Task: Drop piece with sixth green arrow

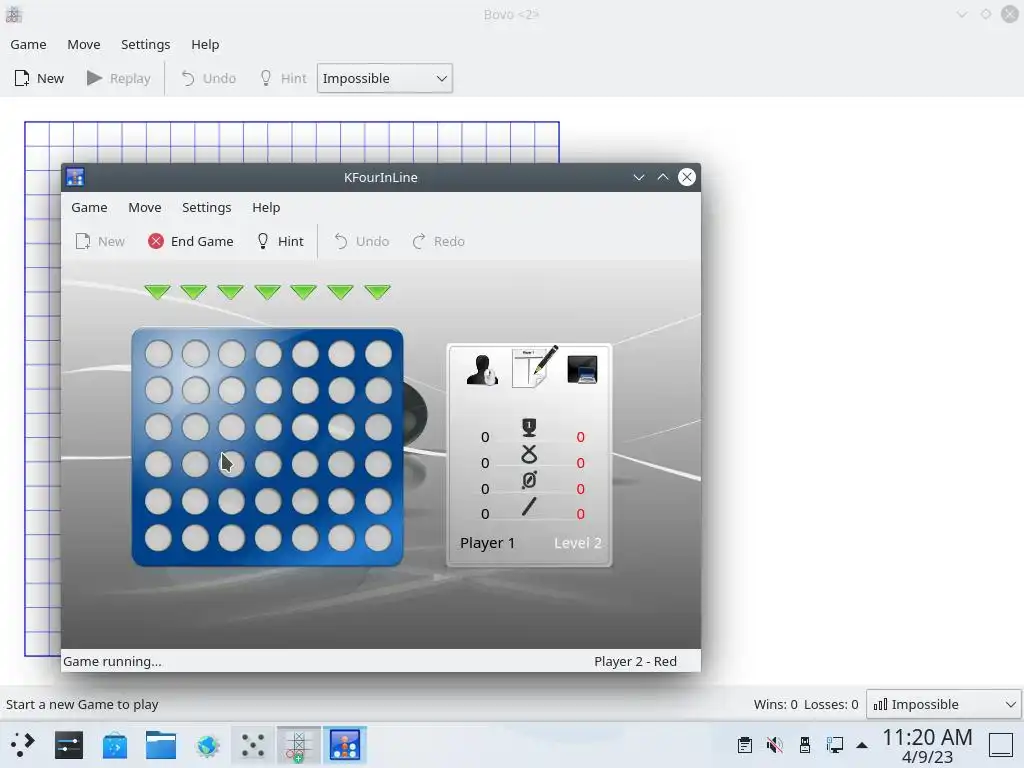Action: pyautogui.click(x=340, y=291)
